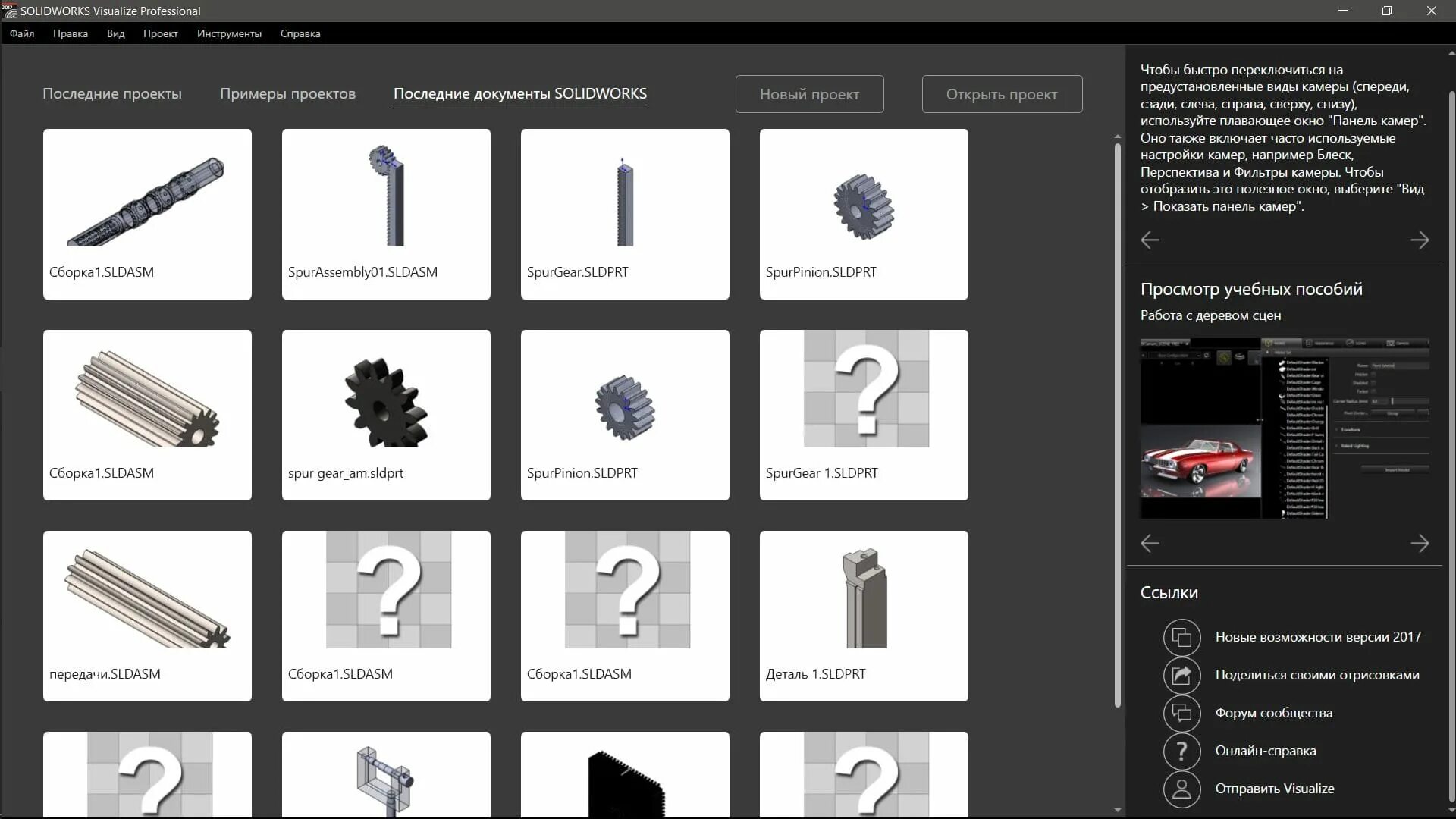
Task: Open the Файл menu
Action: pyautogui.click(x=22, y=33)
